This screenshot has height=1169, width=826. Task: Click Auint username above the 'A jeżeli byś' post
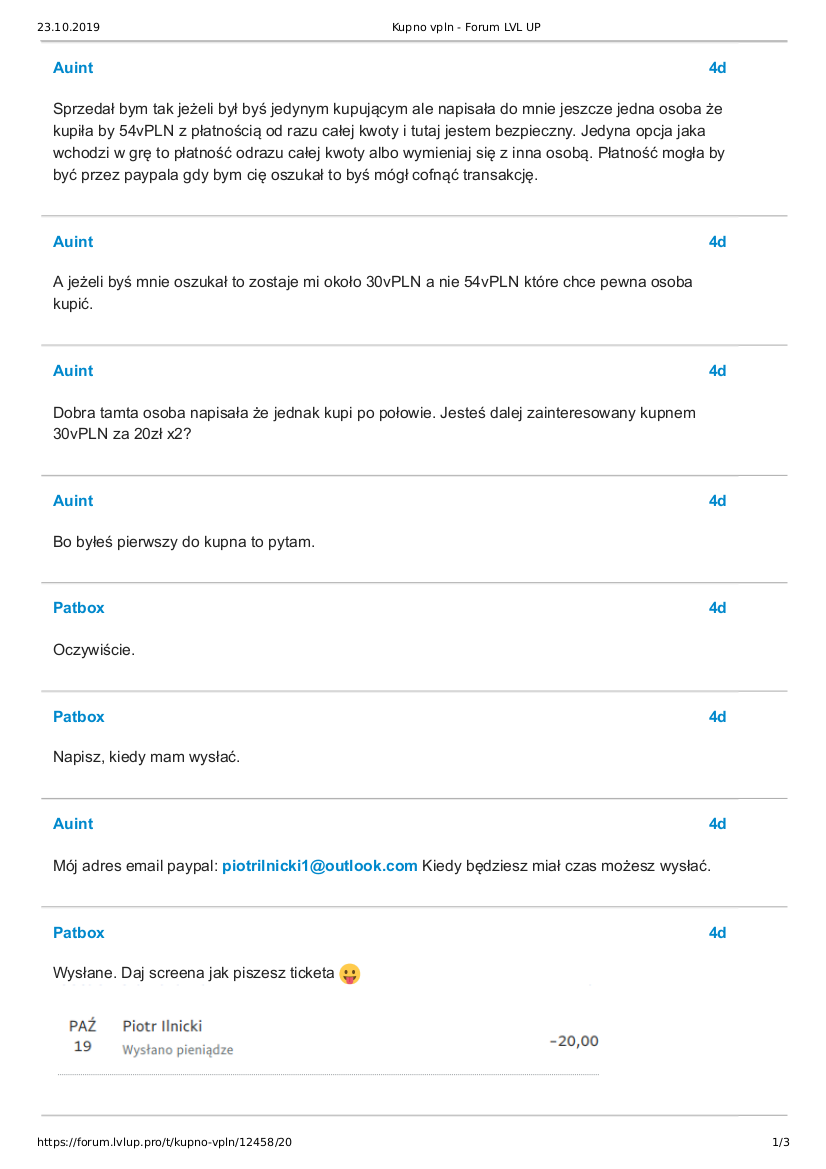tap(73, 242)
